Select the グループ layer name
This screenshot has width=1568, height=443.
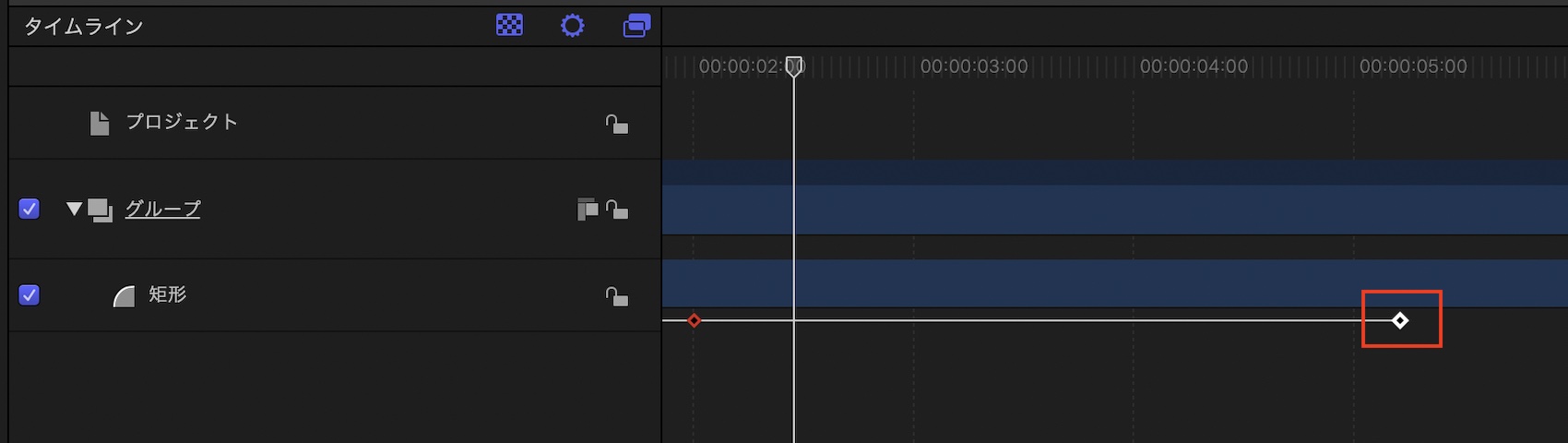pos(163,210)
